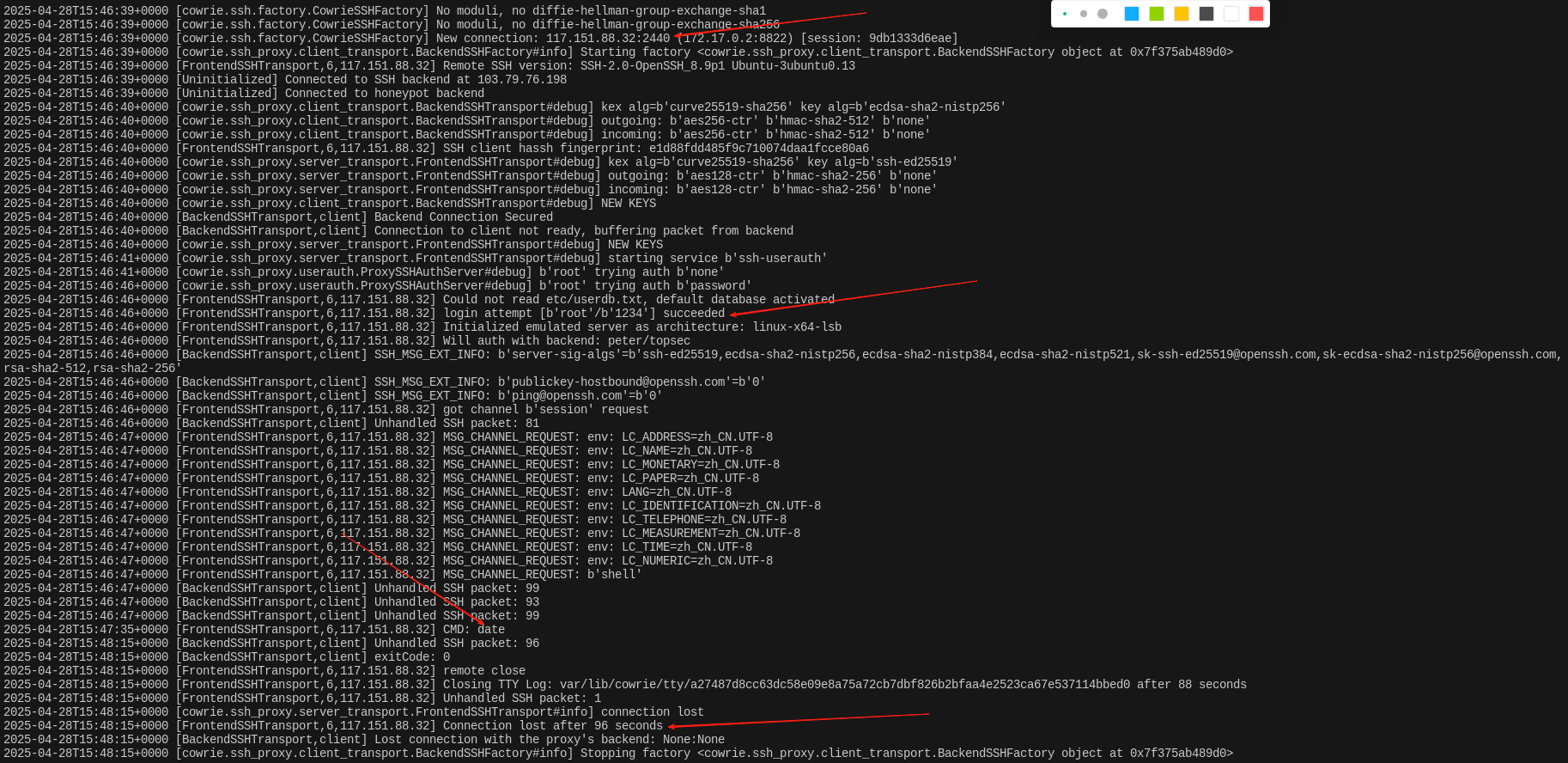Click the 'CMD: date' log entry
The height and width of the screenshot is (763, 1568).
coord(474,630)
